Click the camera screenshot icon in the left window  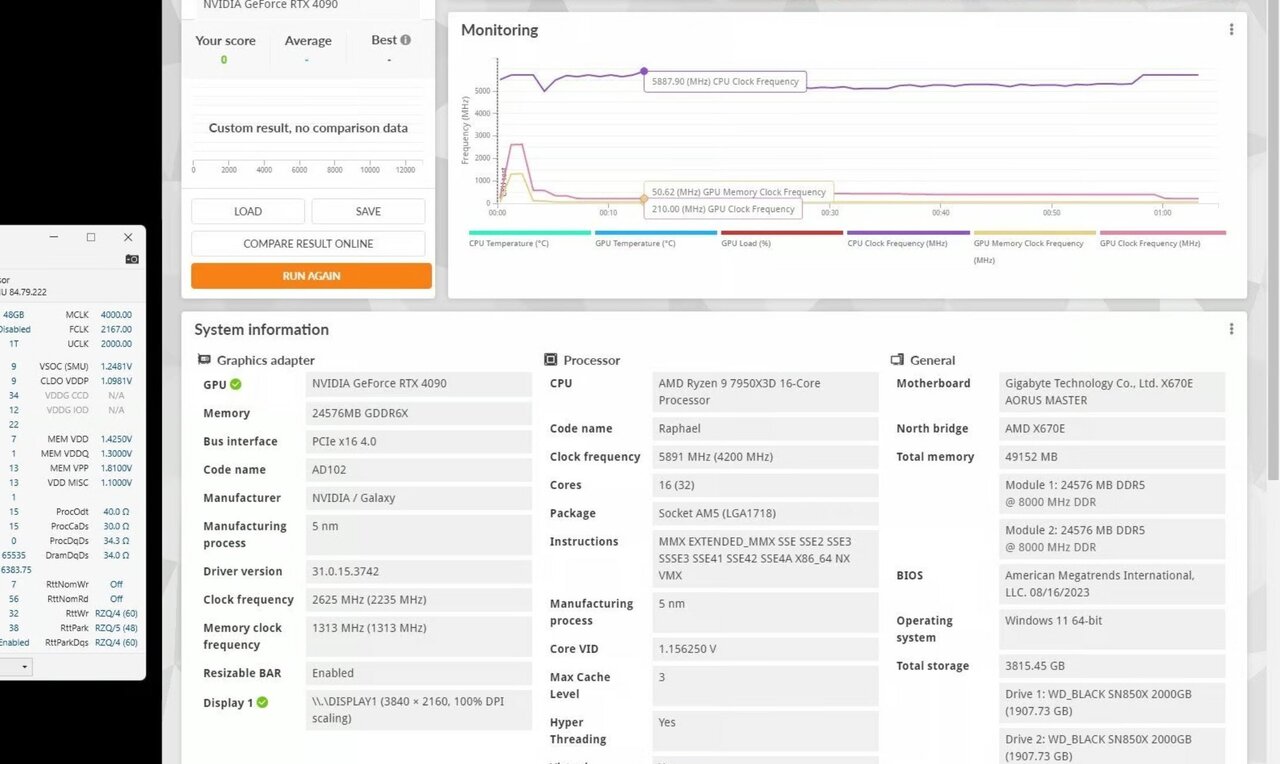(x=132, y=259)
